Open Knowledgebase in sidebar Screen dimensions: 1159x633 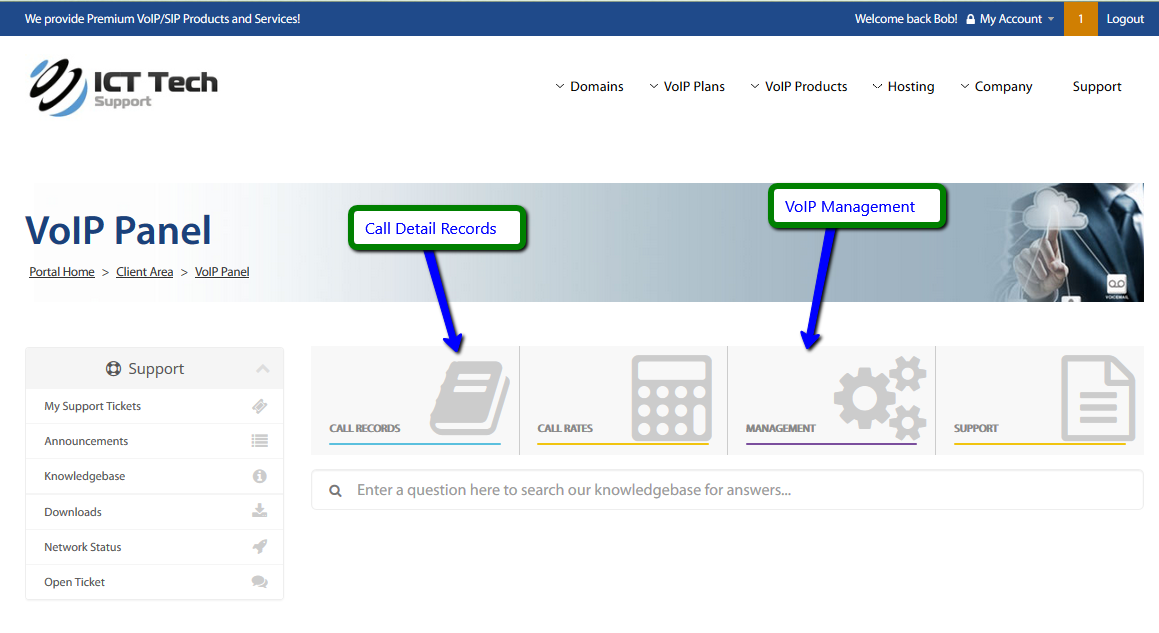click(154, 476)
